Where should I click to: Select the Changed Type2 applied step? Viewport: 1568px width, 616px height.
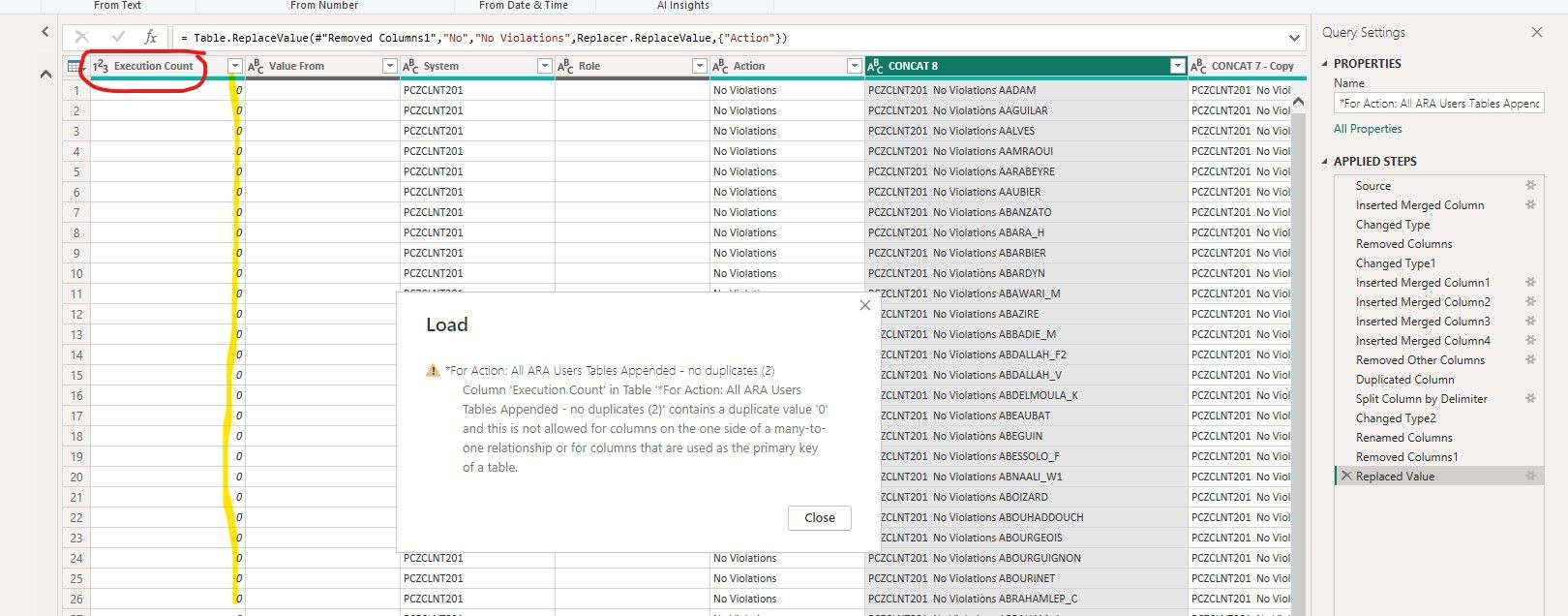point(1396,417)
